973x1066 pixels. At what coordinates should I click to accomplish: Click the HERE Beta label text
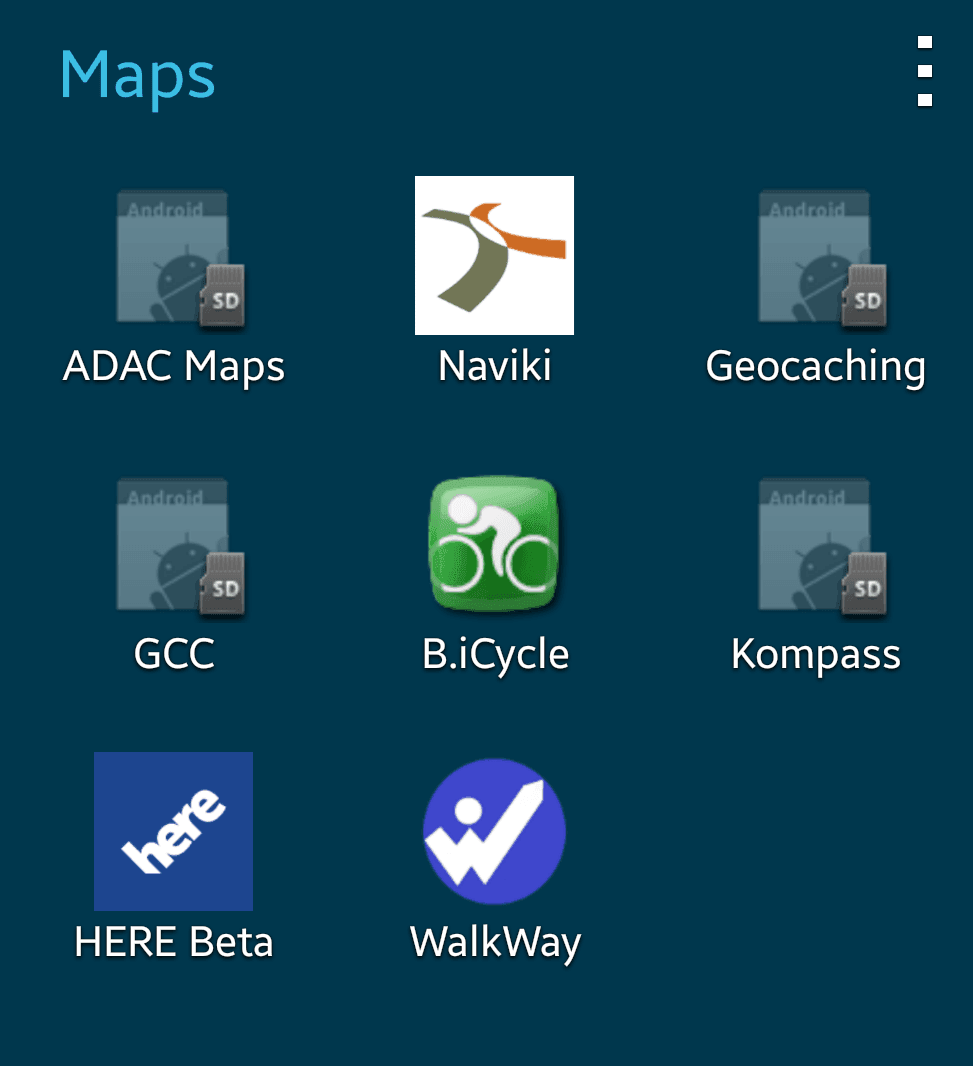[x=173, y=942]
